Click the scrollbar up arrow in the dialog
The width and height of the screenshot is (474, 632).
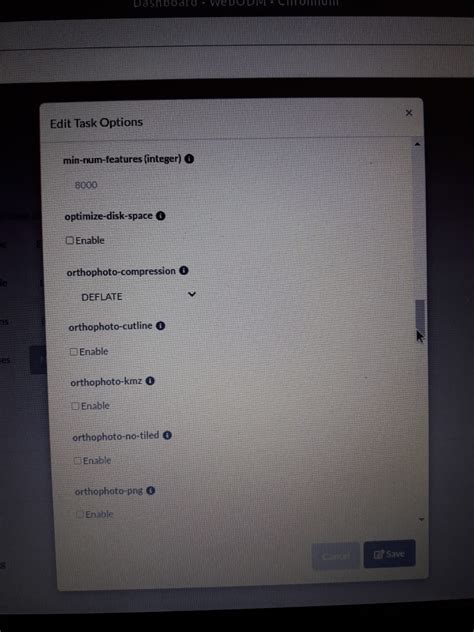[x=418, y=144]
